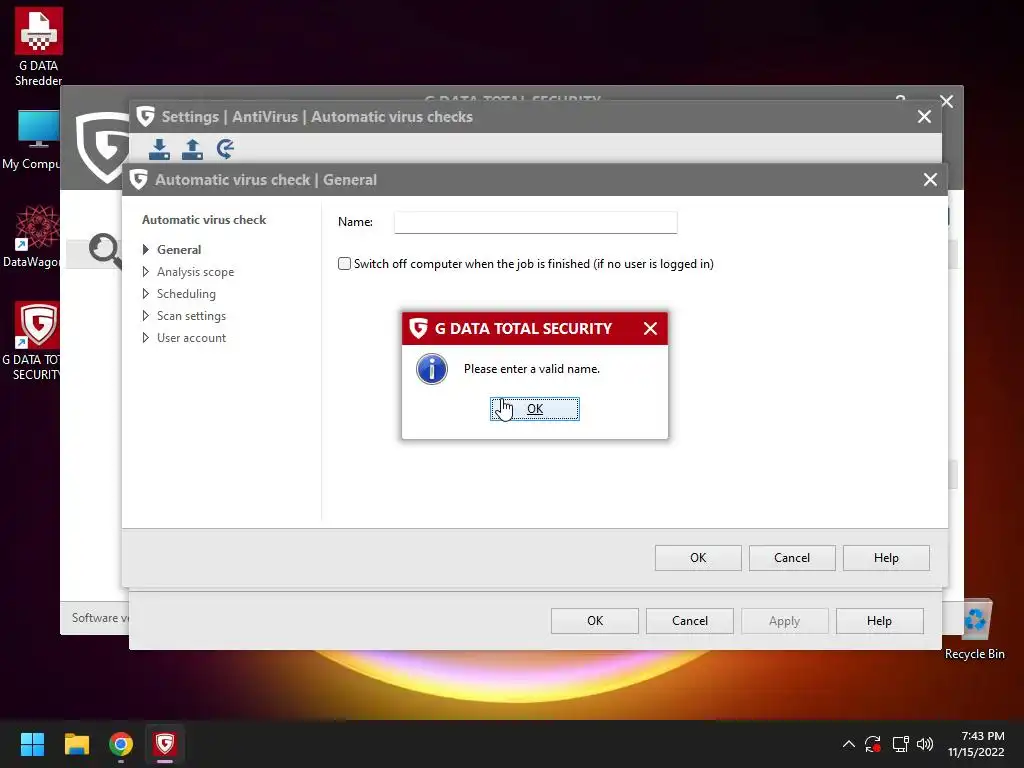Close the G DATA TOTAL SECURITY message box
This screenshot has height=768, width=1024.
click(x=650, y=328)
